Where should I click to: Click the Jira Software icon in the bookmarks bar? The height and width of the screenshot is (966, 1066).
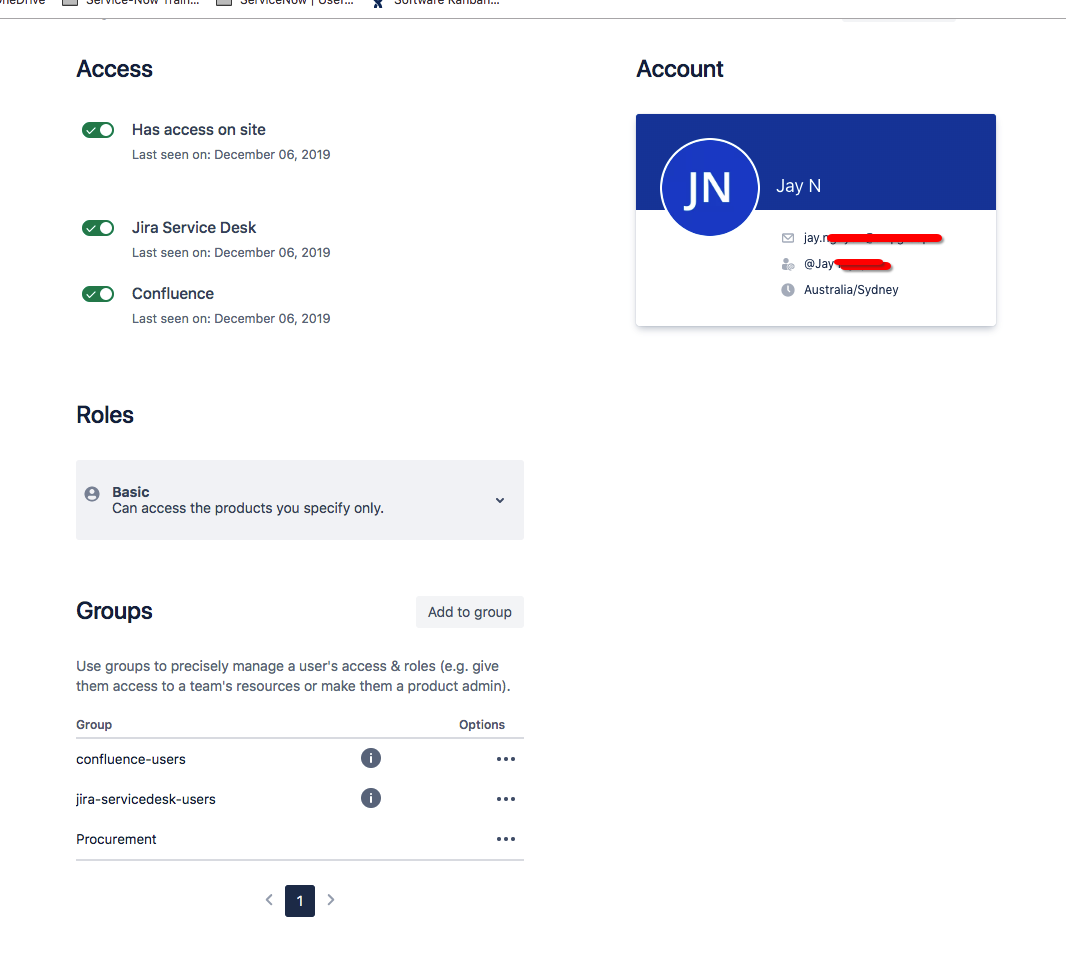click(377, 3)
